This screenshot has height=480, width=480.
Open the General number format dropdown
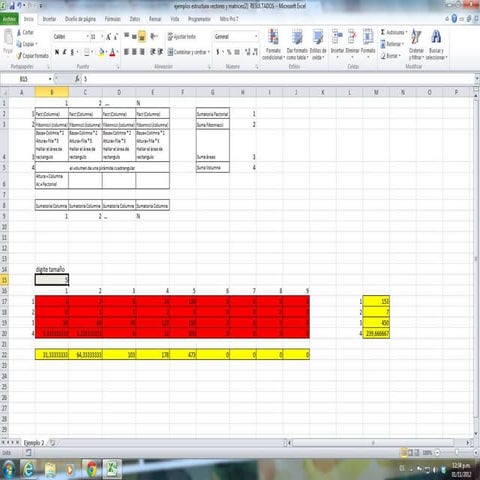click(x=256, y=36)
